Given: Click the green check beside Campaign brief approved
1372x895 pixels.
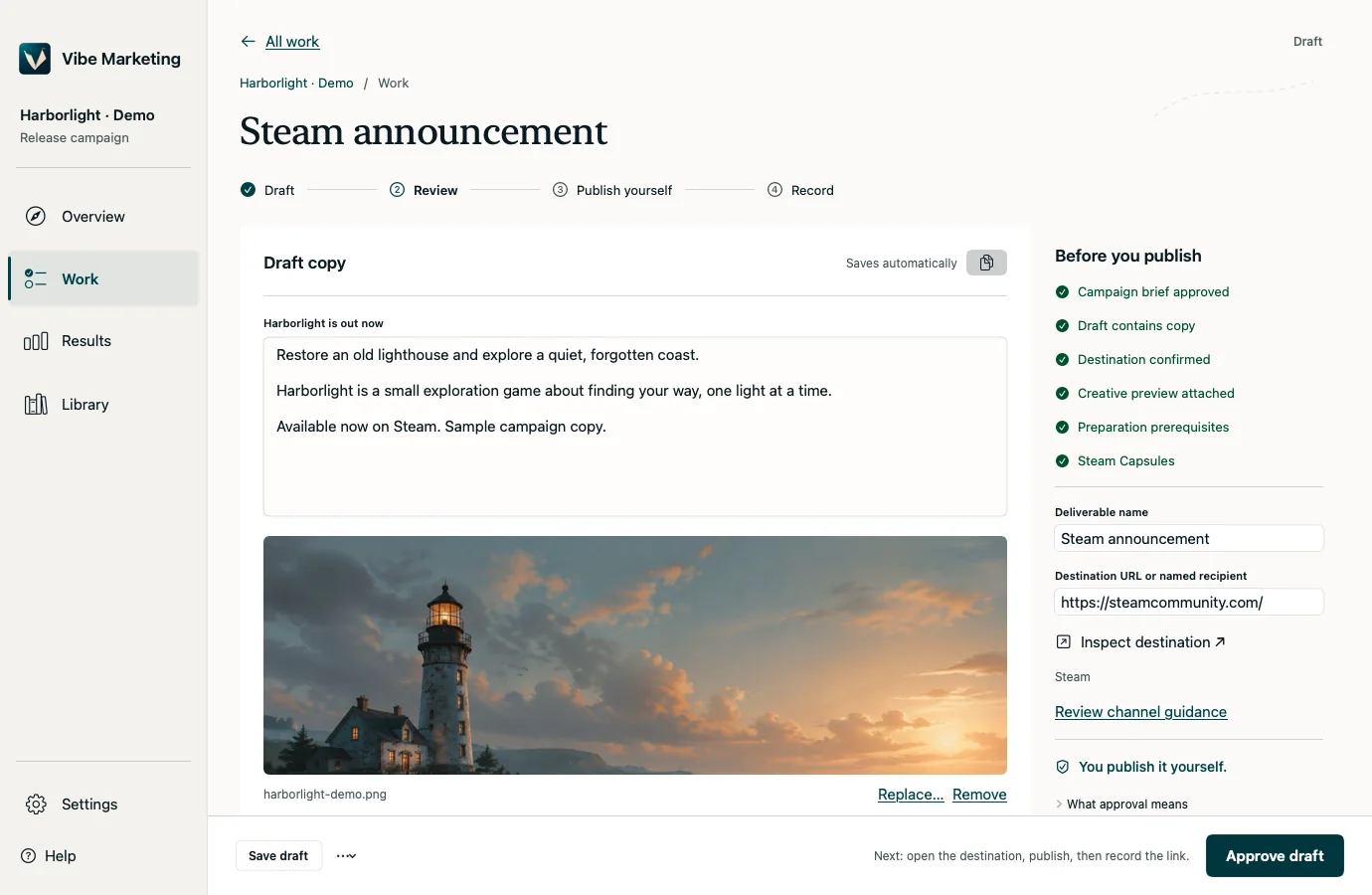Looking at the screenshot, I should tap(1062, 291).
